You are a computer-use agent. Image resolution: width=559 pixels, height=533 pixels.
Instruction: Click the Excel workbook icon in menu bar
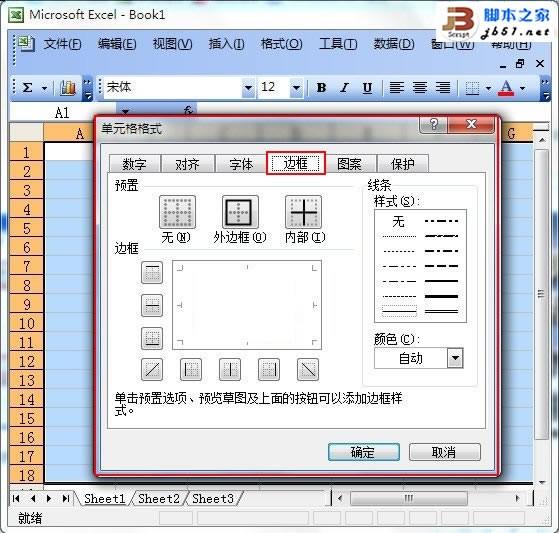tap(26, 44)
